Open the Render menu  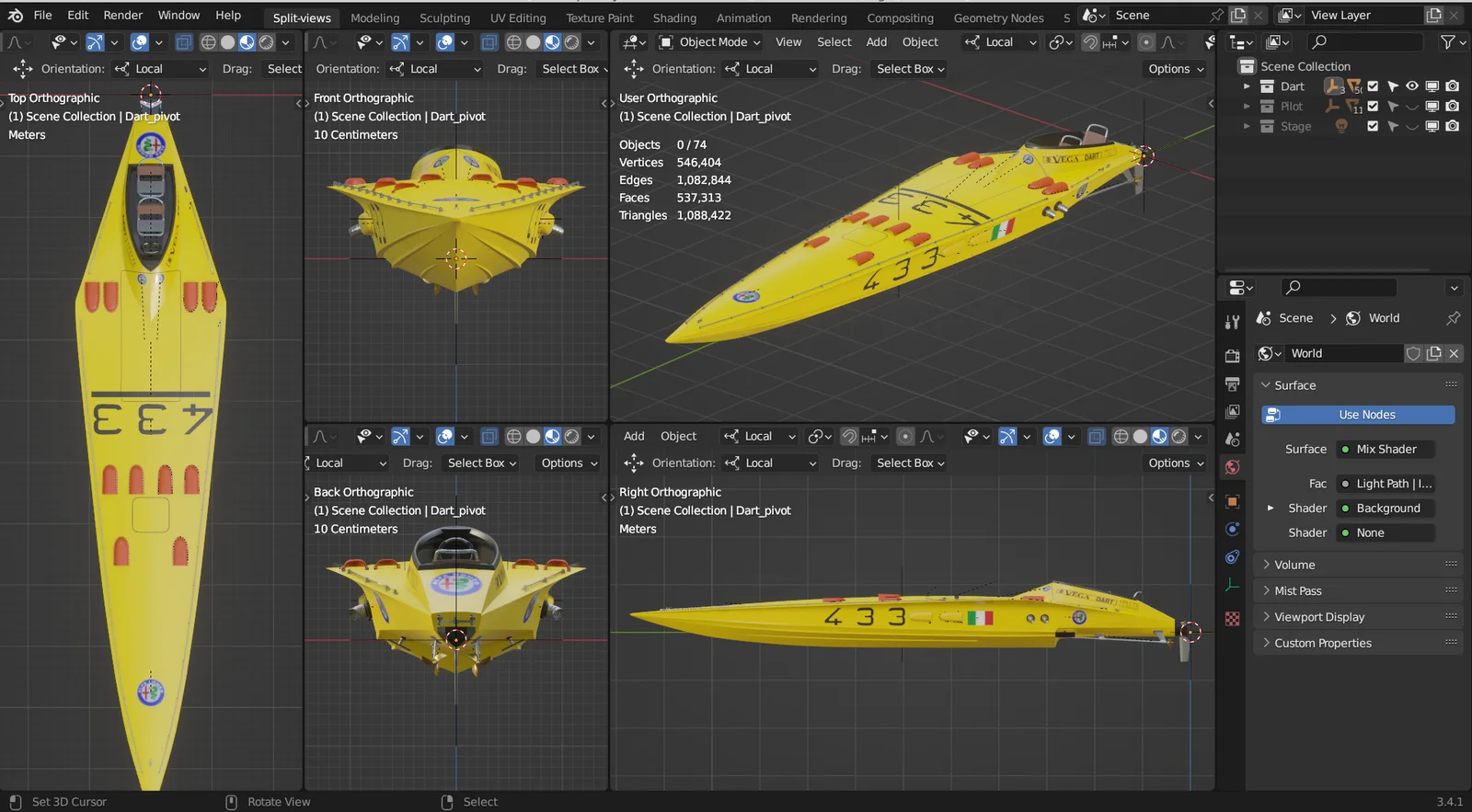click(123, 16)
